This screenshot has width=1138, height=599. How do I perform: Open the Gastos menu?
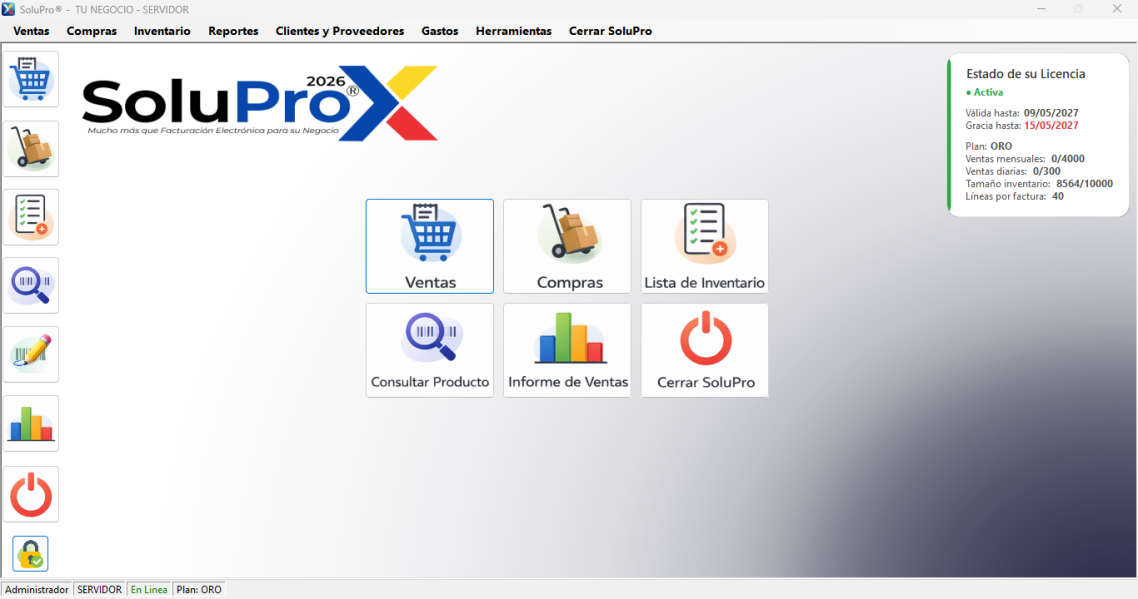point(440,31)
